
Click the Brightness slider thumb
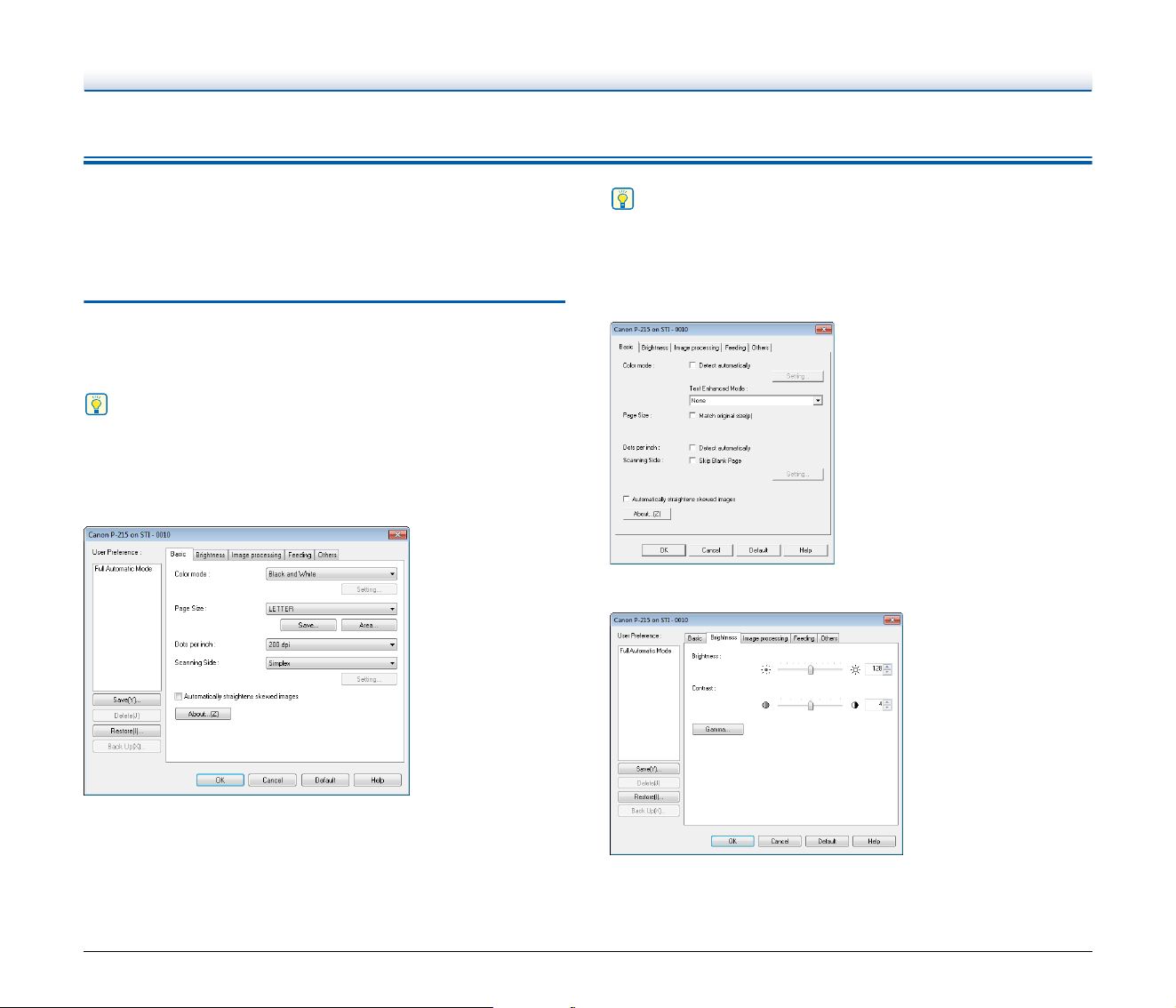click(x=811, y=669)
